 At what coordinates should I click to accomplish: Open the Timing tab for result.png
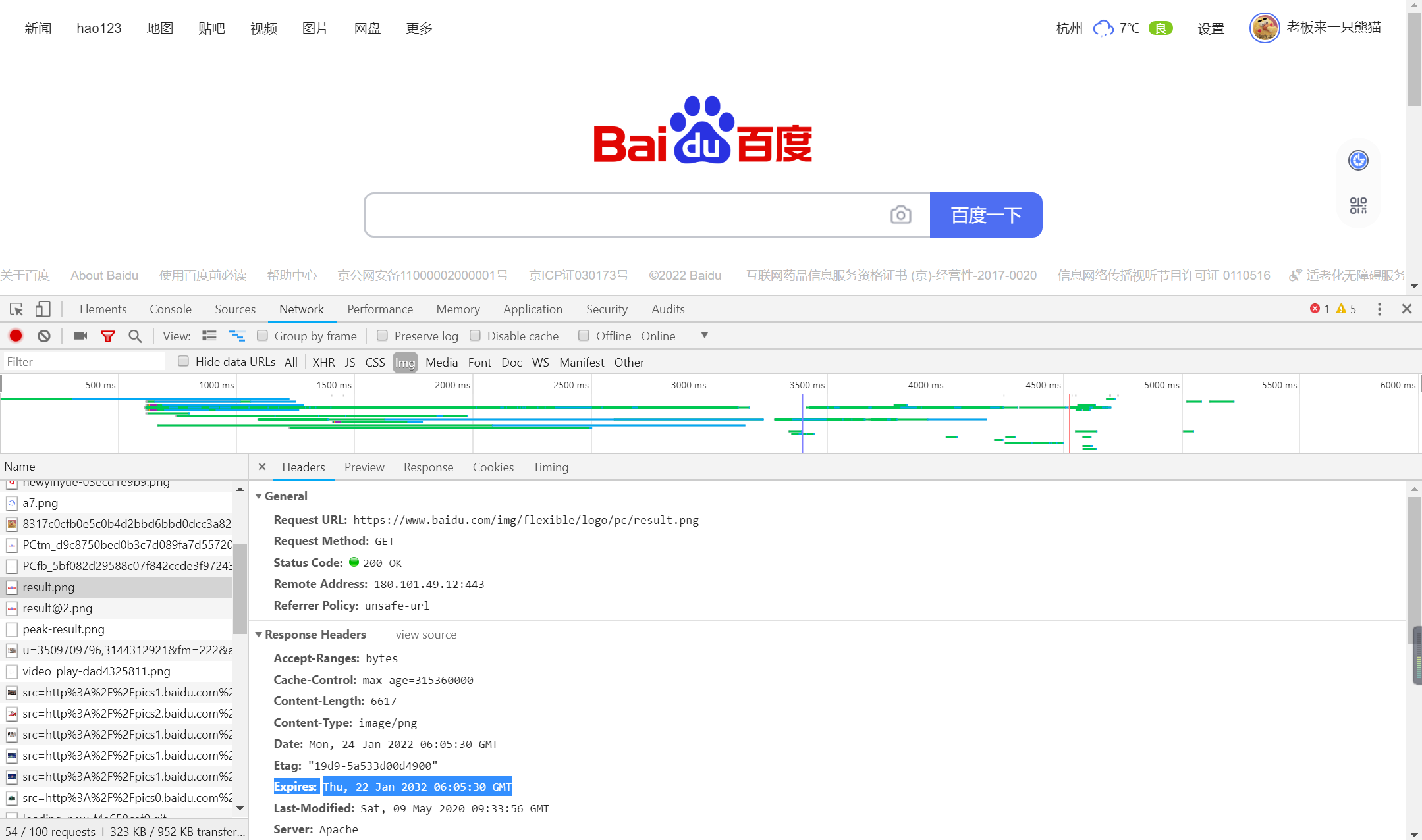(550, 467)
